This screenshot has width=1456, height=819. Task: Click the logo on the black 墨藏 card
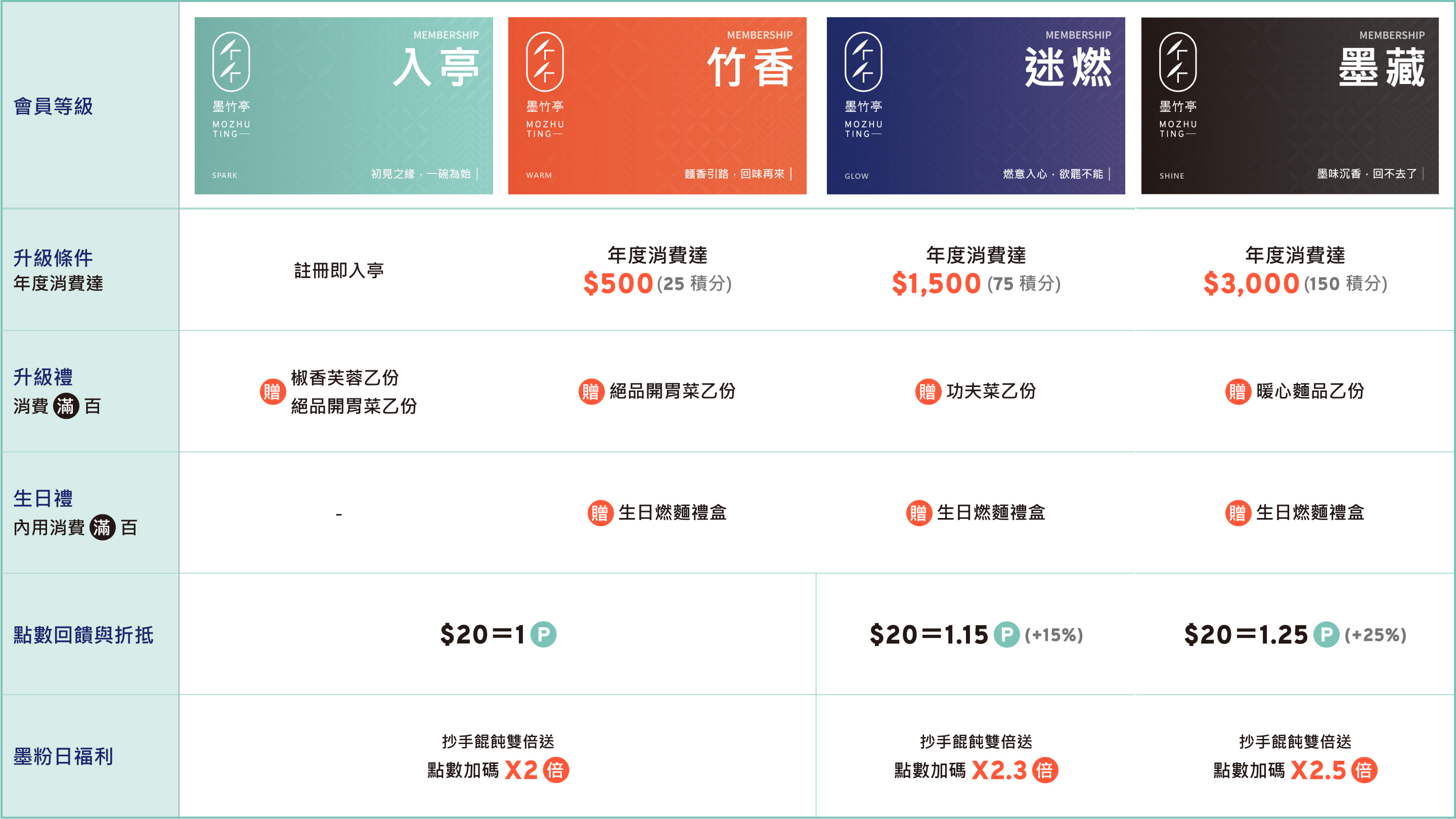1177,62
